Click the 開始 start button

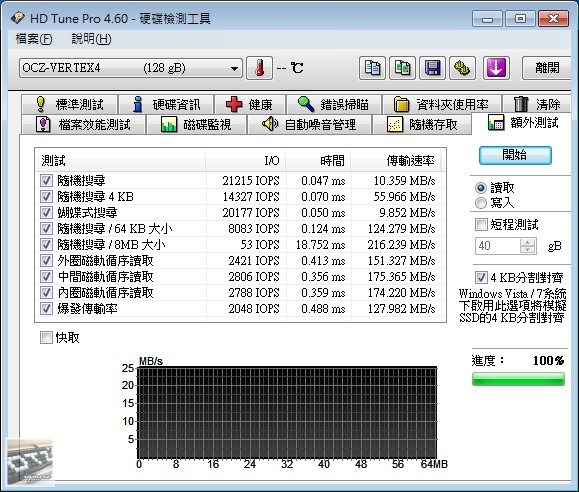click(x=515, y=156)
